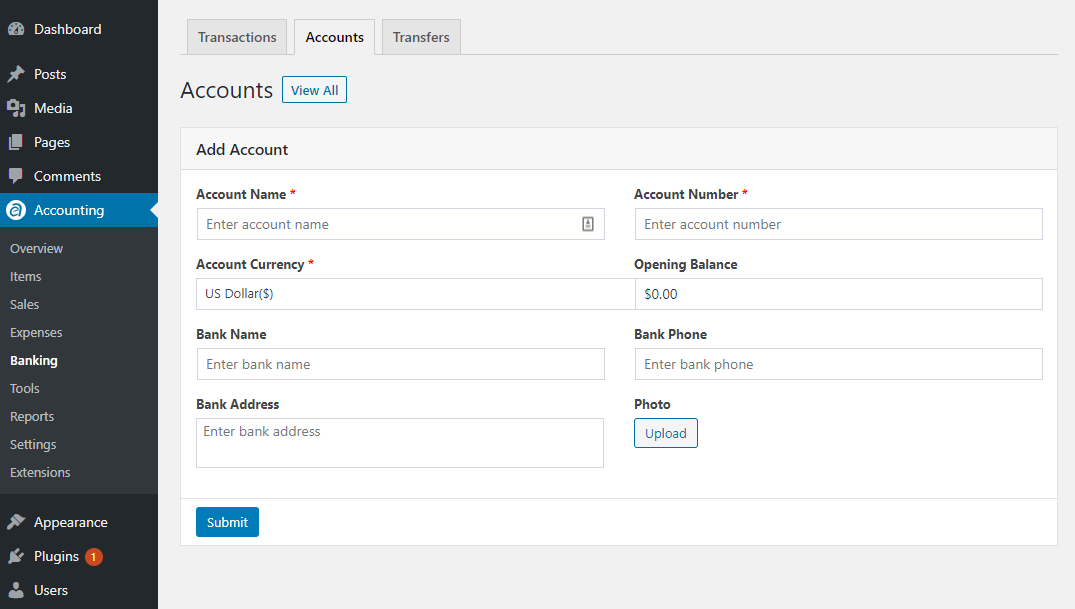The width and height of the screenshot is (1075, 609).
Task: Select the Accounting menu item
Action: pos(79,211)
